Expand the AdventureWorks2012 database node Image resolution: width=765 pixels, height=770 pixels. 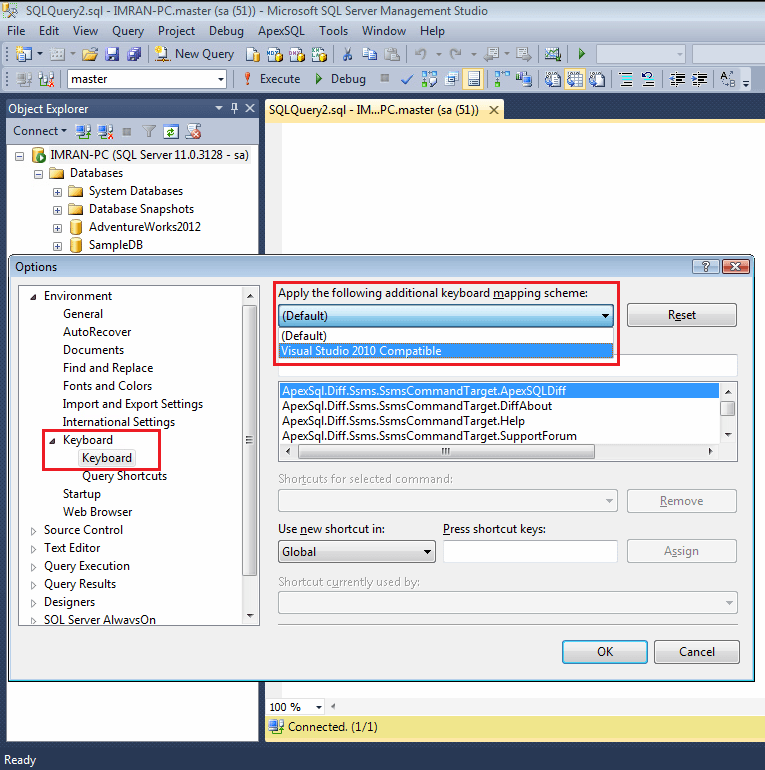click(x=57, y=228)
